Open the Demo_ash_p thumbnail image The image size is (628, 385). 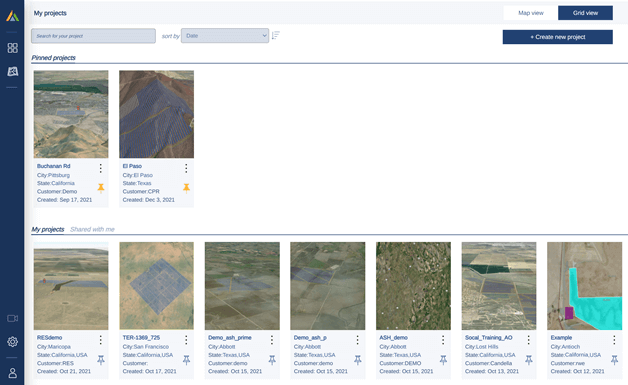pos(328,286)
